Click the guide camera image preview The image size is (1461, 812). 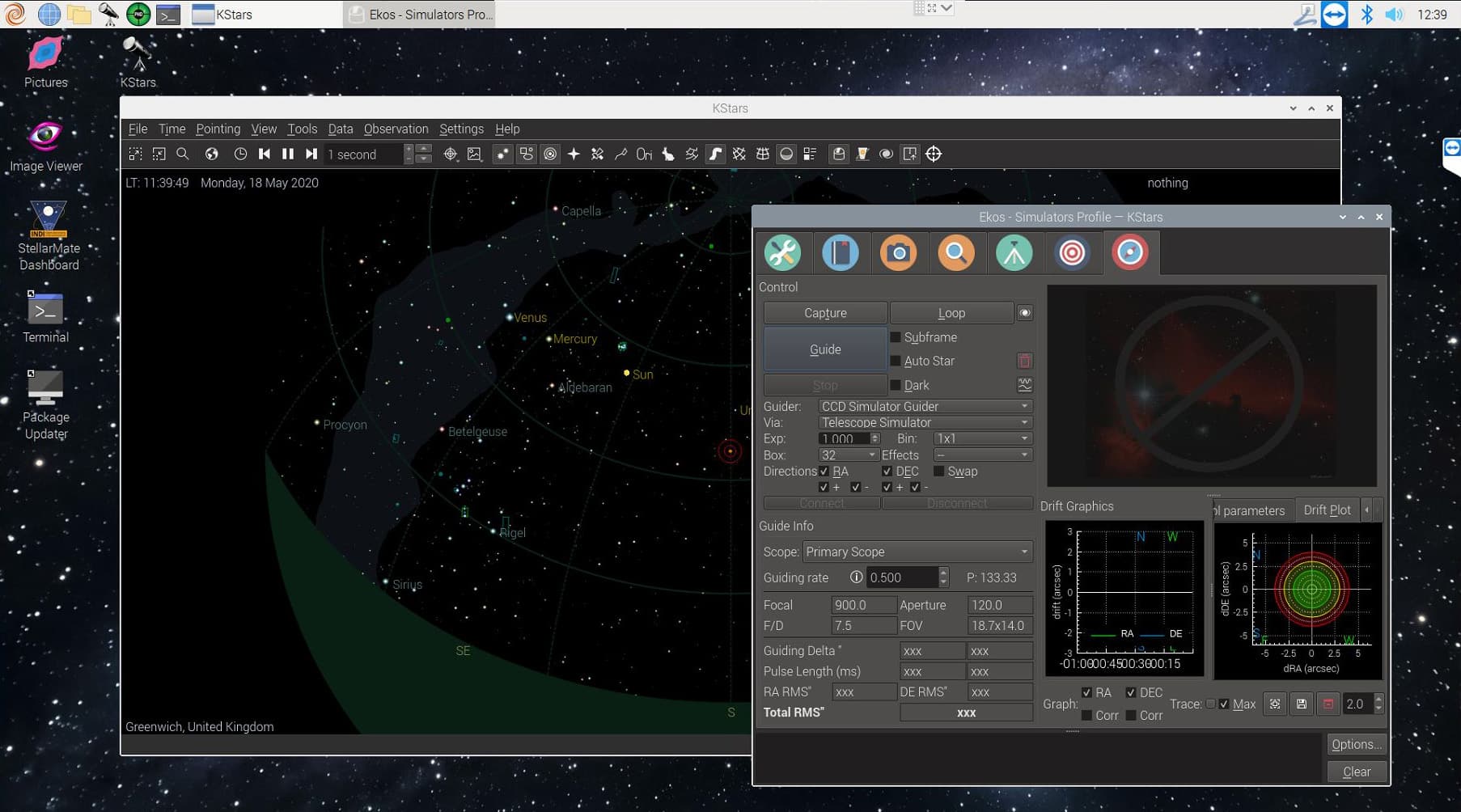coord(1212,385)
